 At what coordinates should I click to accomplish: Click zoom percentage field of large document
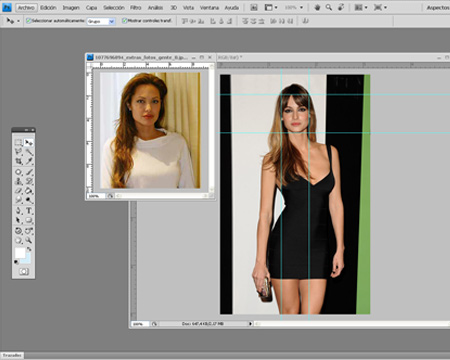pyautogui.click(x=139, y=324)
